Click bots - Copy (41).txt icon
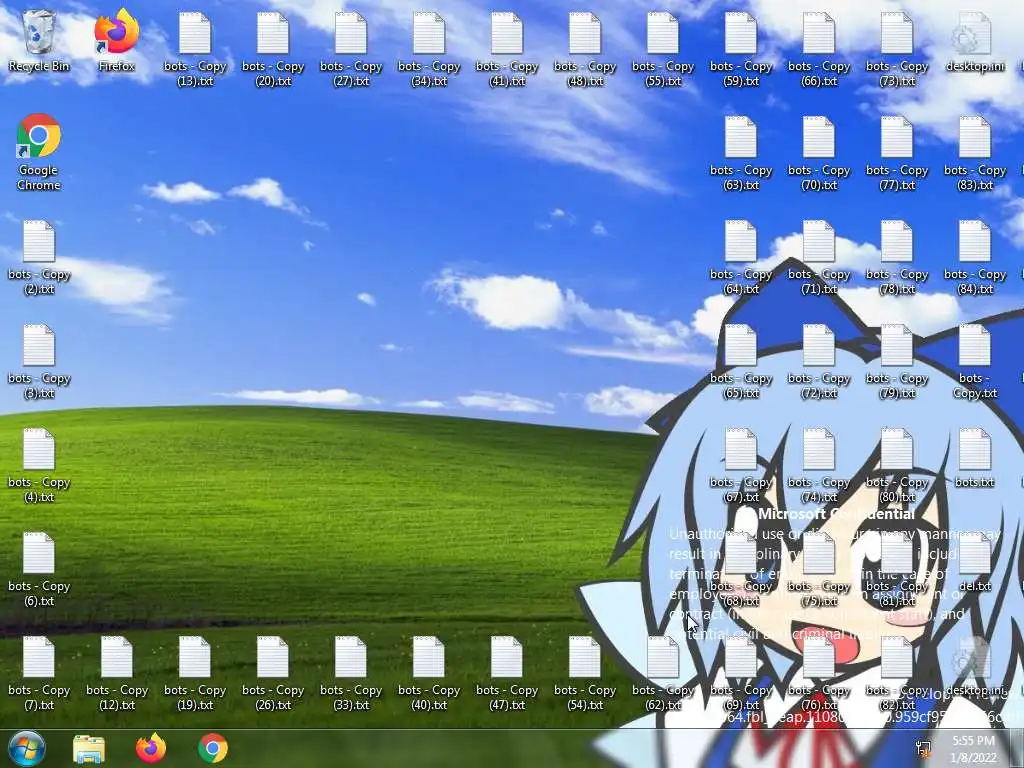This screenshot has width=1024, height=768. [507, 50]
